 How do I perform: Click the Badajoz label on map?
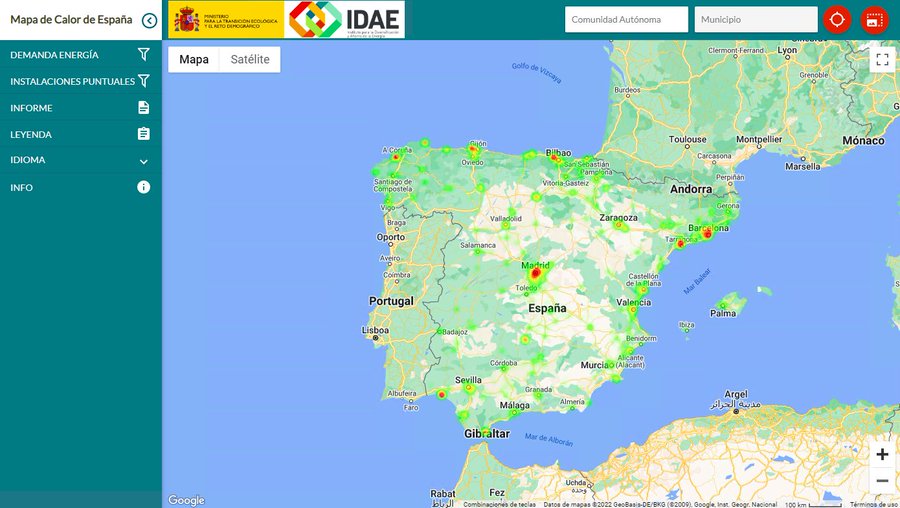455,332
